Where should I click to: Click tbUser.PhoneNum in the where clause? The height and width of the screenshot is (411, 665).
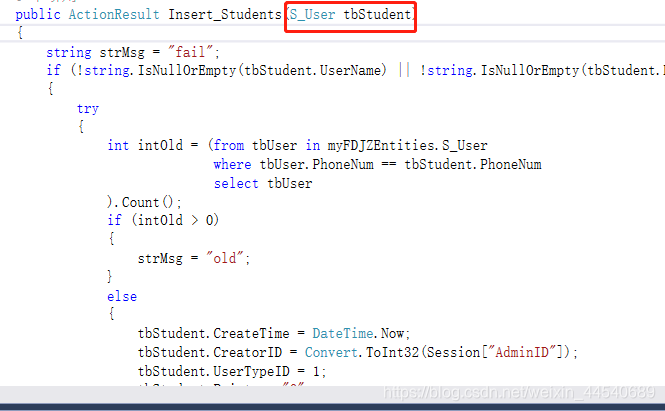[x=316, y=165]
